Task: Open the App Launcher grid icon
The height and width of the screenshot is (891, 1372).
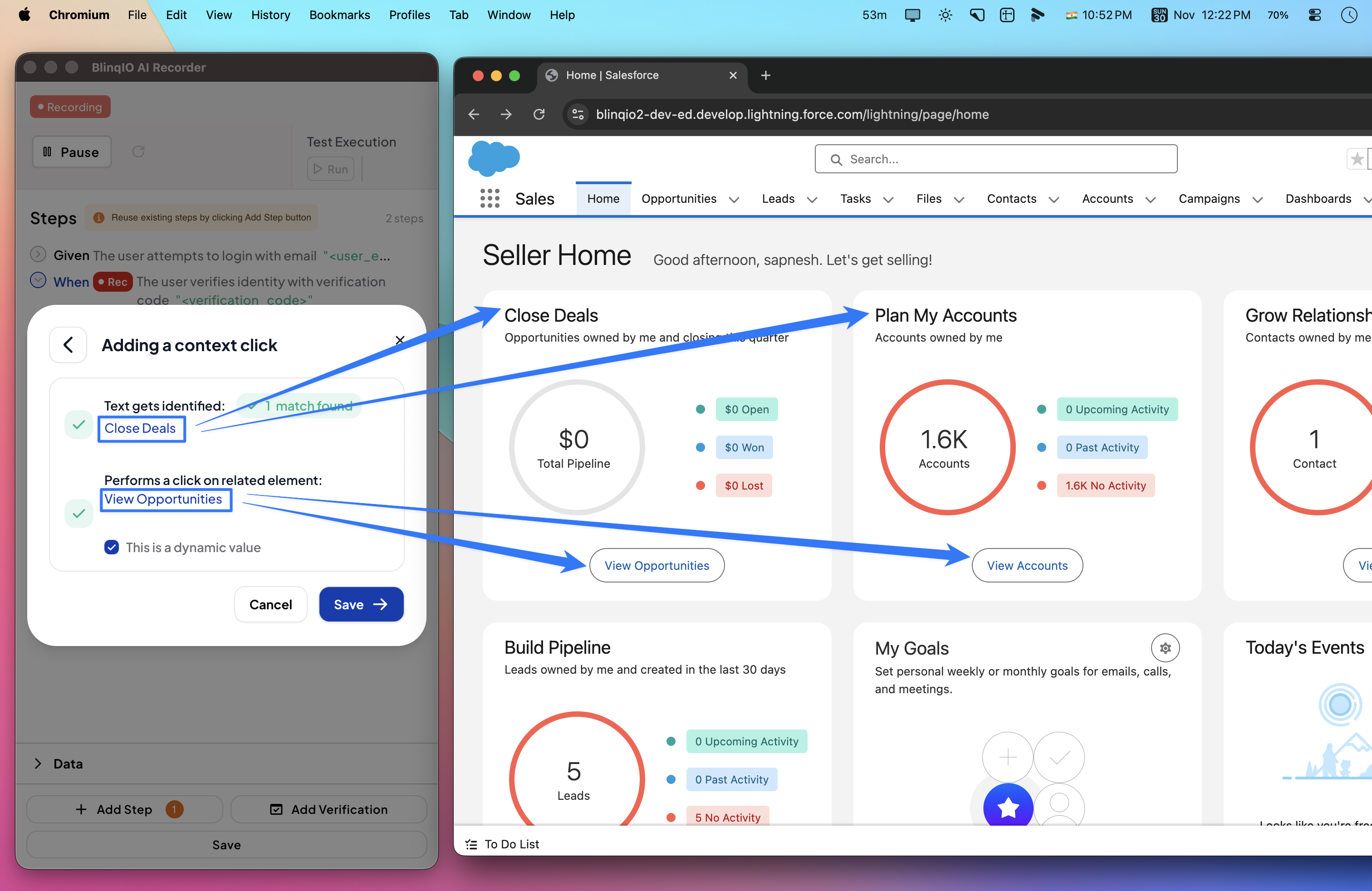Action: (x=490, y=199)
